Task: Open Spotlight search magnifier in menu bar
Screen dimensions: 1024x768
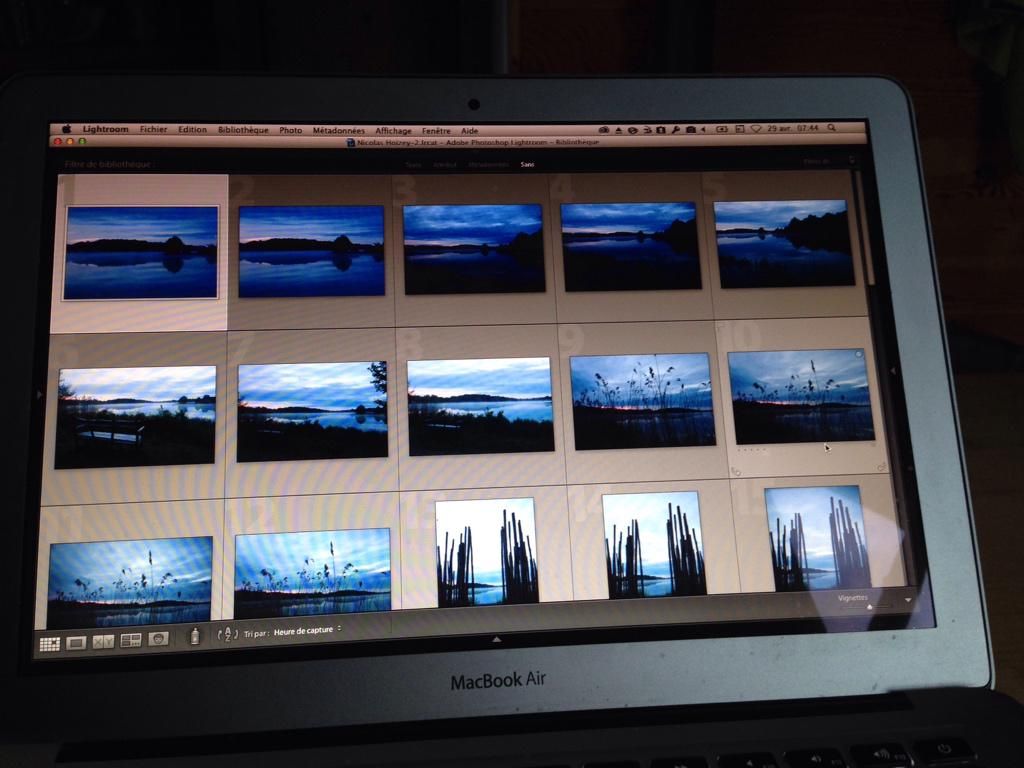Action: pyautogui.click(x=831, y=128)
